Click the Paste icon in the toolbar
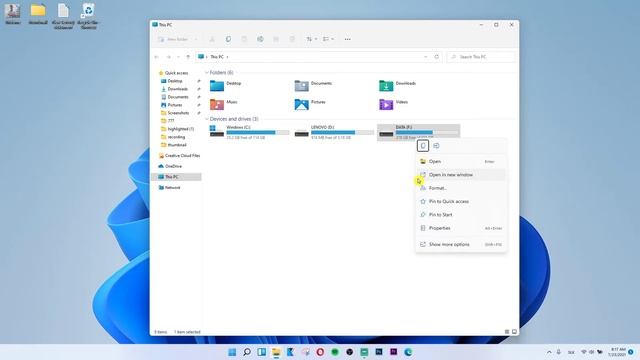The image size is (640, 360). coord(244,39)
